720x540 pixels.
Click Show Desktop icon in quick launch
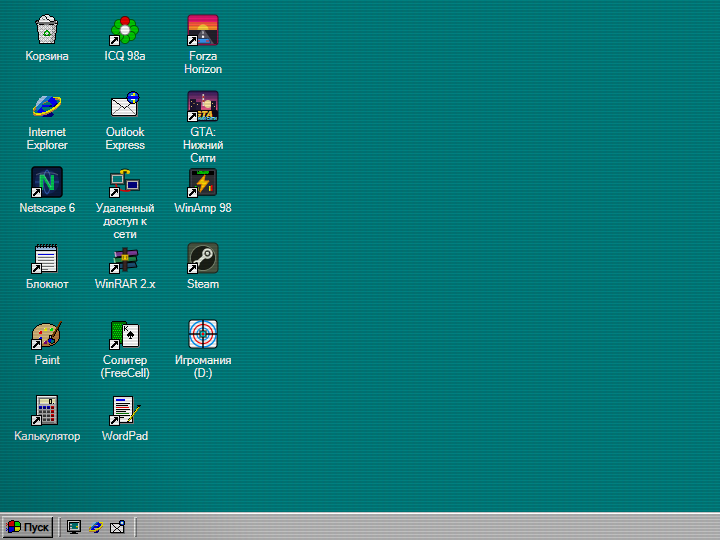click(74, 527)
